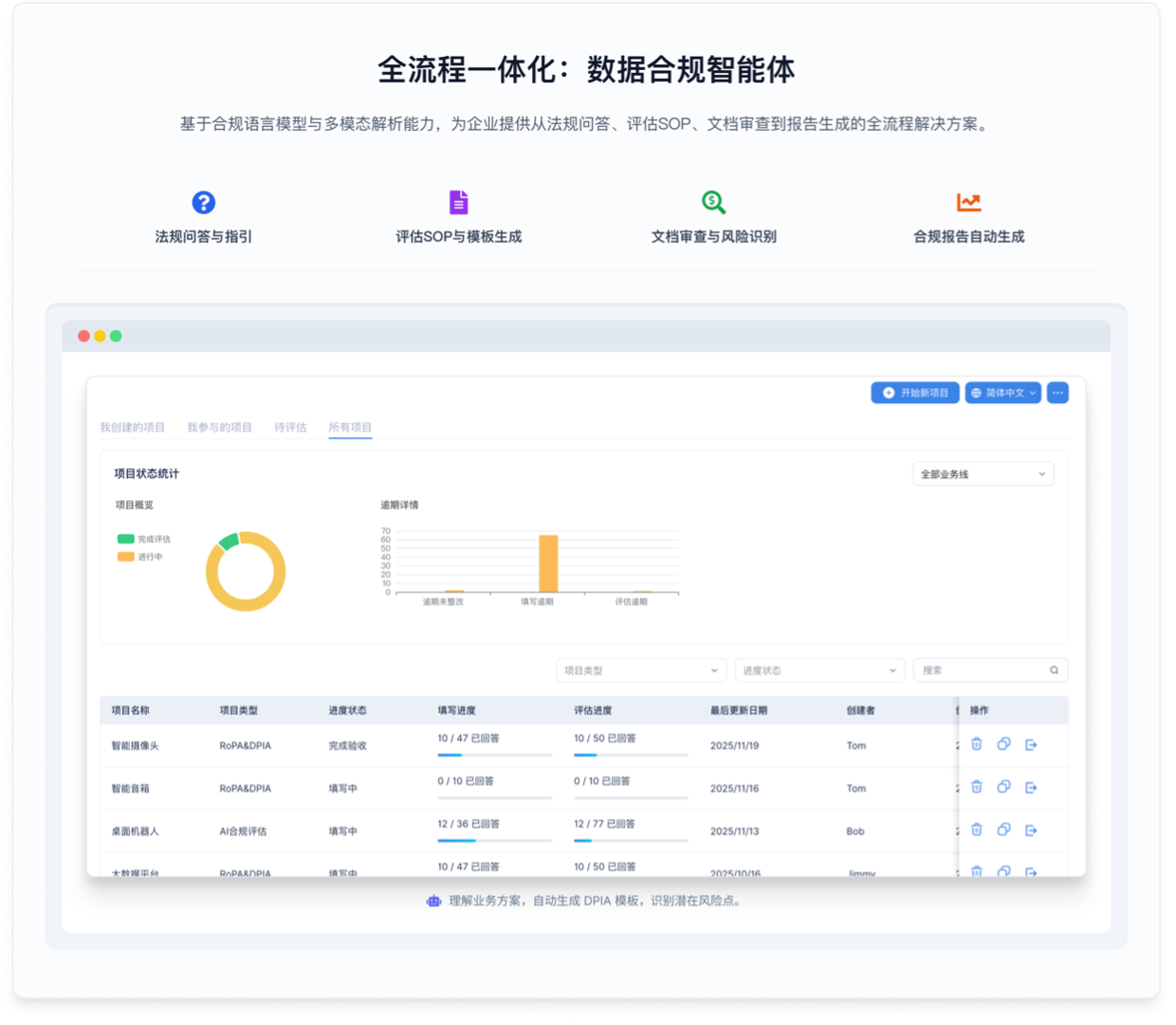Click the blue three-dot more button

pyautogui.click(x=1057, y=393)
